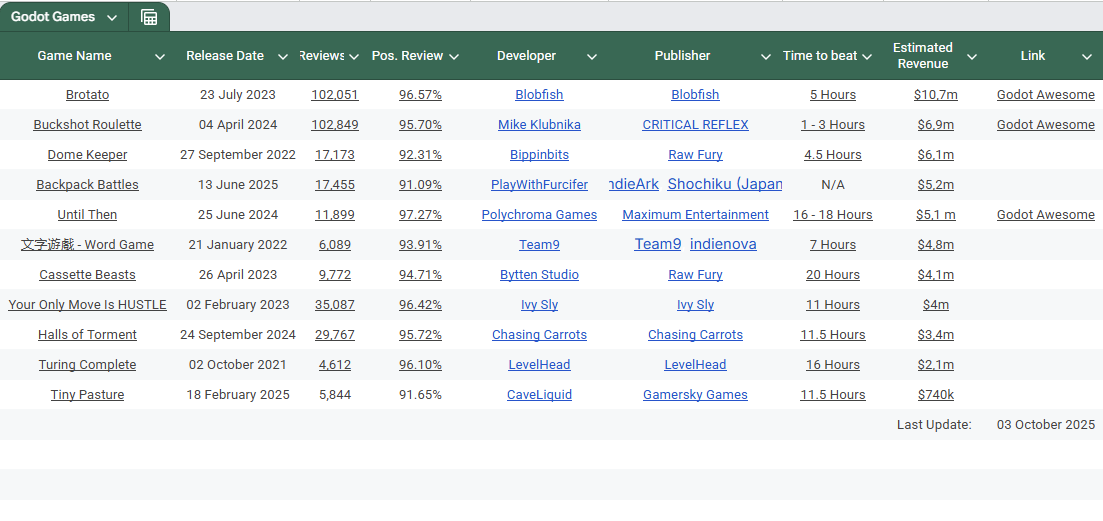Image resolution: width=1103 pixels, height=521 pixels.
Task: Open Estimated Revenue column dropdown
Action: pos(972,57)
